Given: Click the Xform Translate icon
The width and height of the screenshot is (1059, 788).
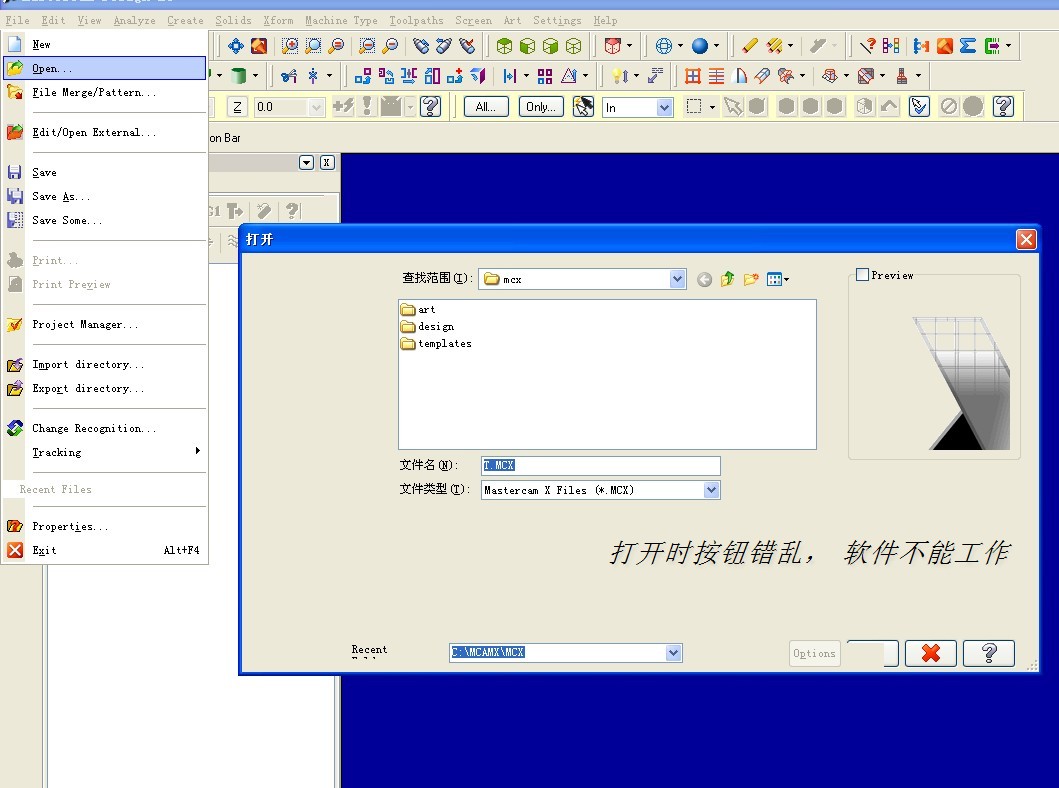Looking at the screenshot, I should coord(363,76).
